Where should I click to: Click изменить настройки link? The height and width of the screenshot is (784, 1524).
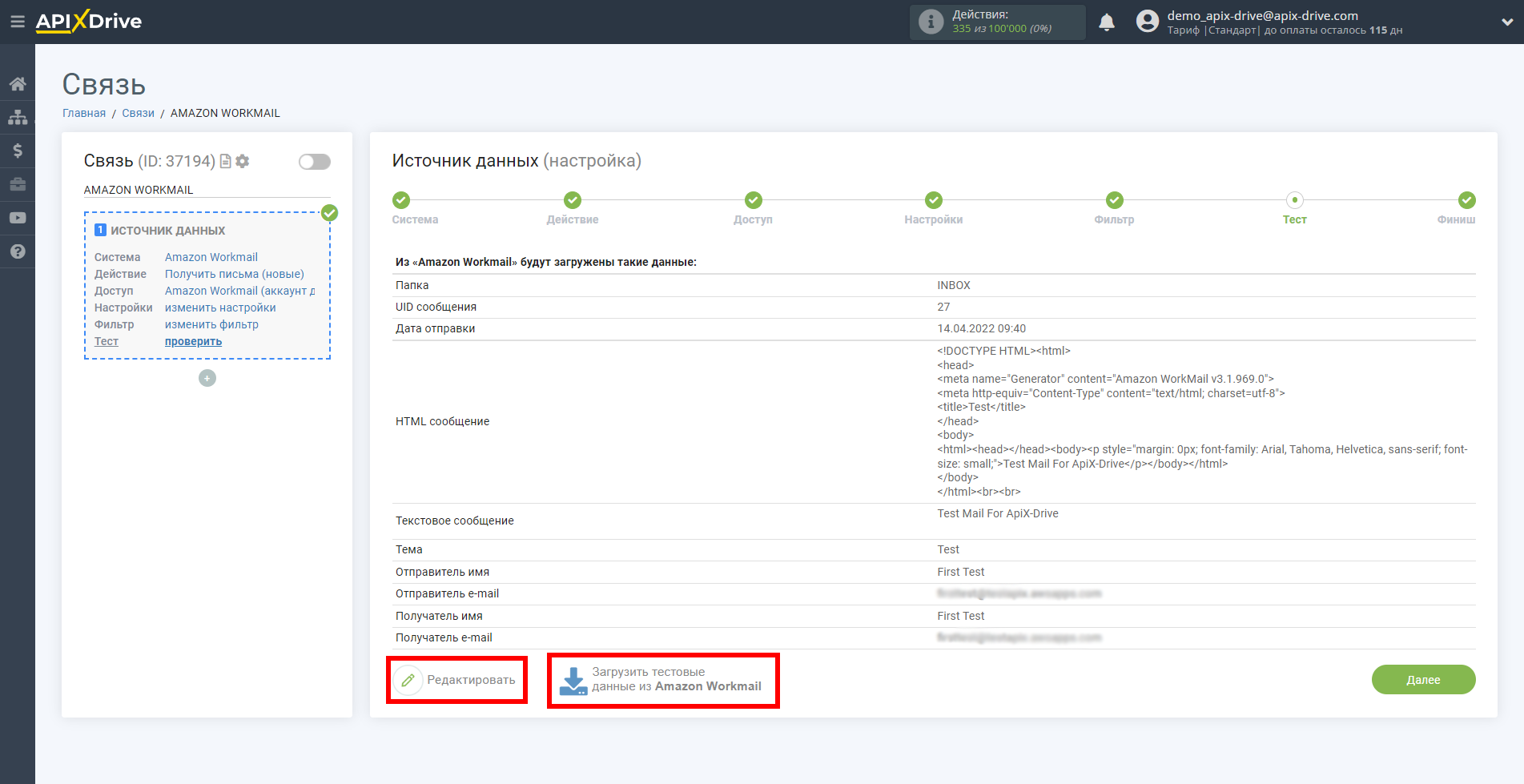[220, 308]
